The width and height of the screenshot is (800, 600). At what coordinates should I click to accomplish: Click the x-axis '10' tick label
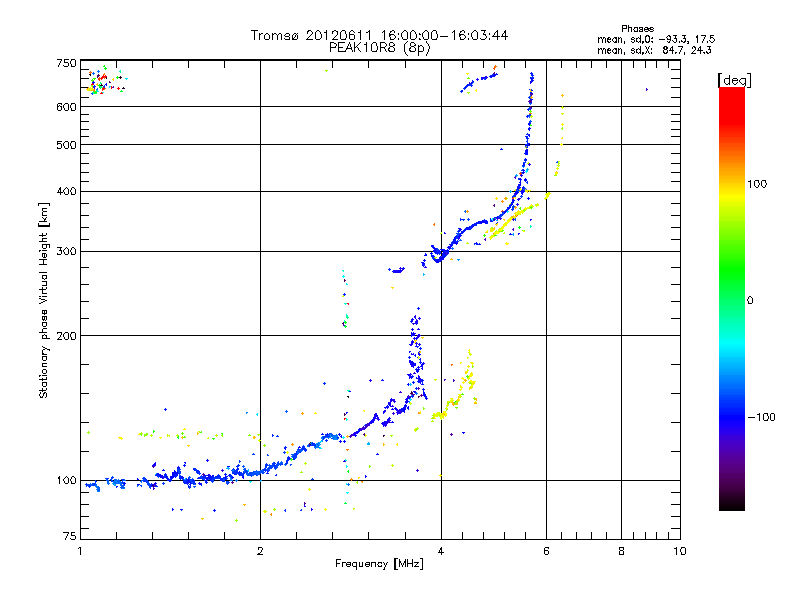[680, 551]
